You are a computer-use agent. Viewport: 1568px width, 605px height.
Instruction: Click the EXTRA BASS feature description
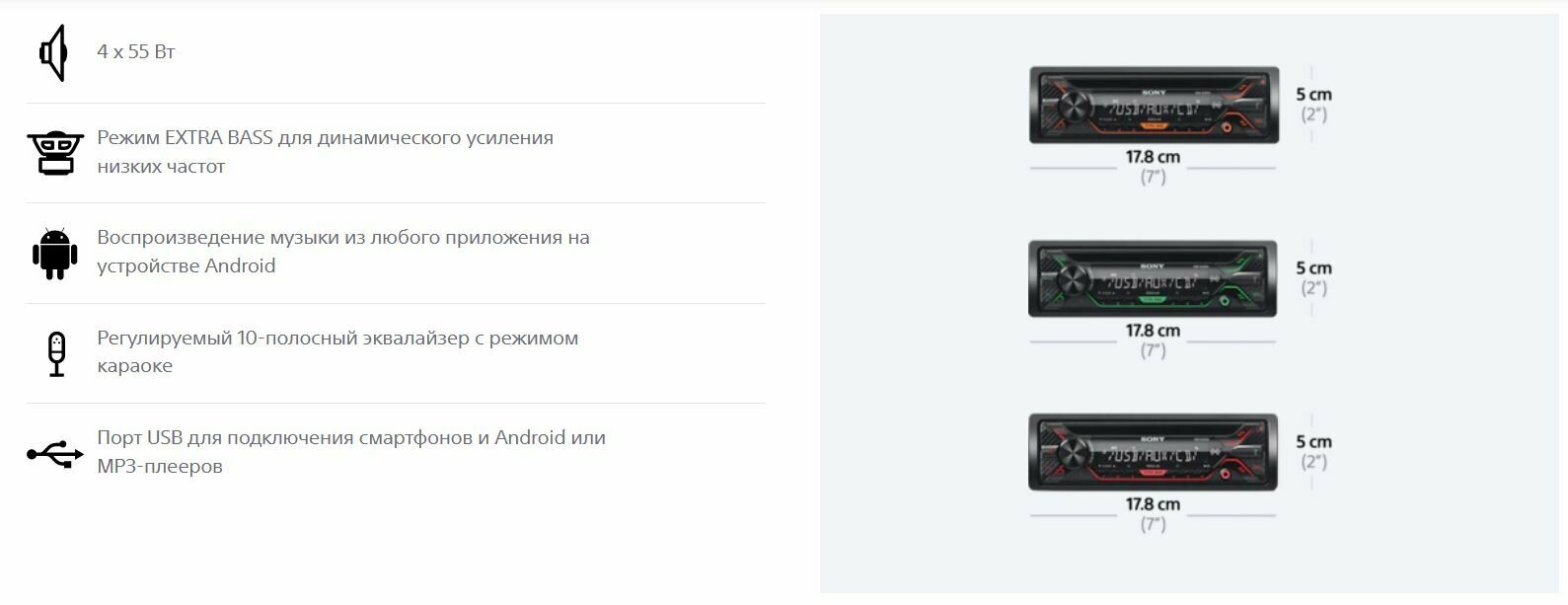pyautogui.click(x=325, y=152)
